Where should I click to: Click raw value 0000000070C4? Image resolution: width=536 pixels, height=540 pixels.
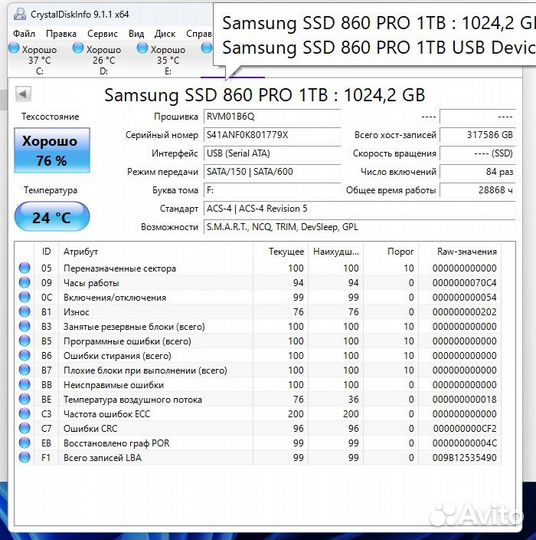[x=464, y=283]
